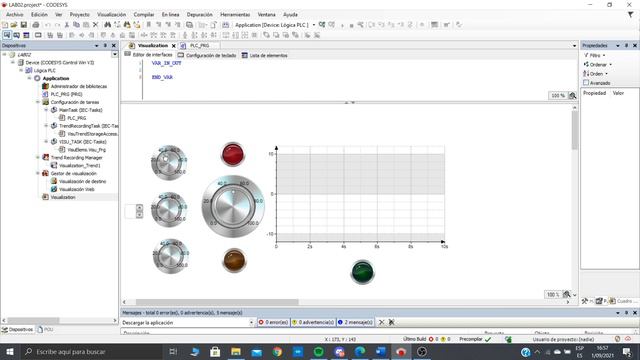Enable the Avanzado checkbox
The height and width of the screenshot is (360, 640).
[x=586, y=82]
